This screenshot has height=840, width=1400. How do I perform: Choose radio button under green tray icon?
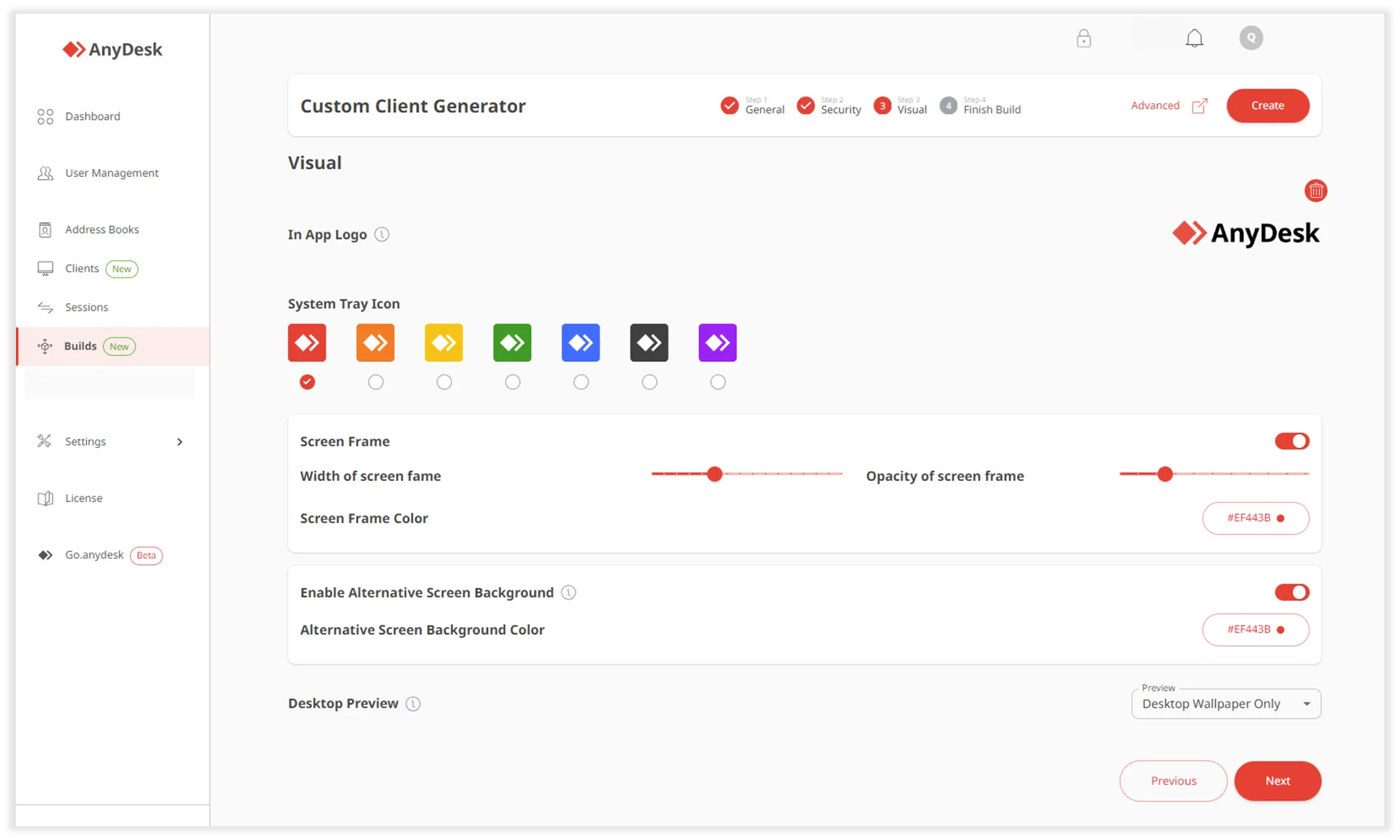tap(512, 382)
